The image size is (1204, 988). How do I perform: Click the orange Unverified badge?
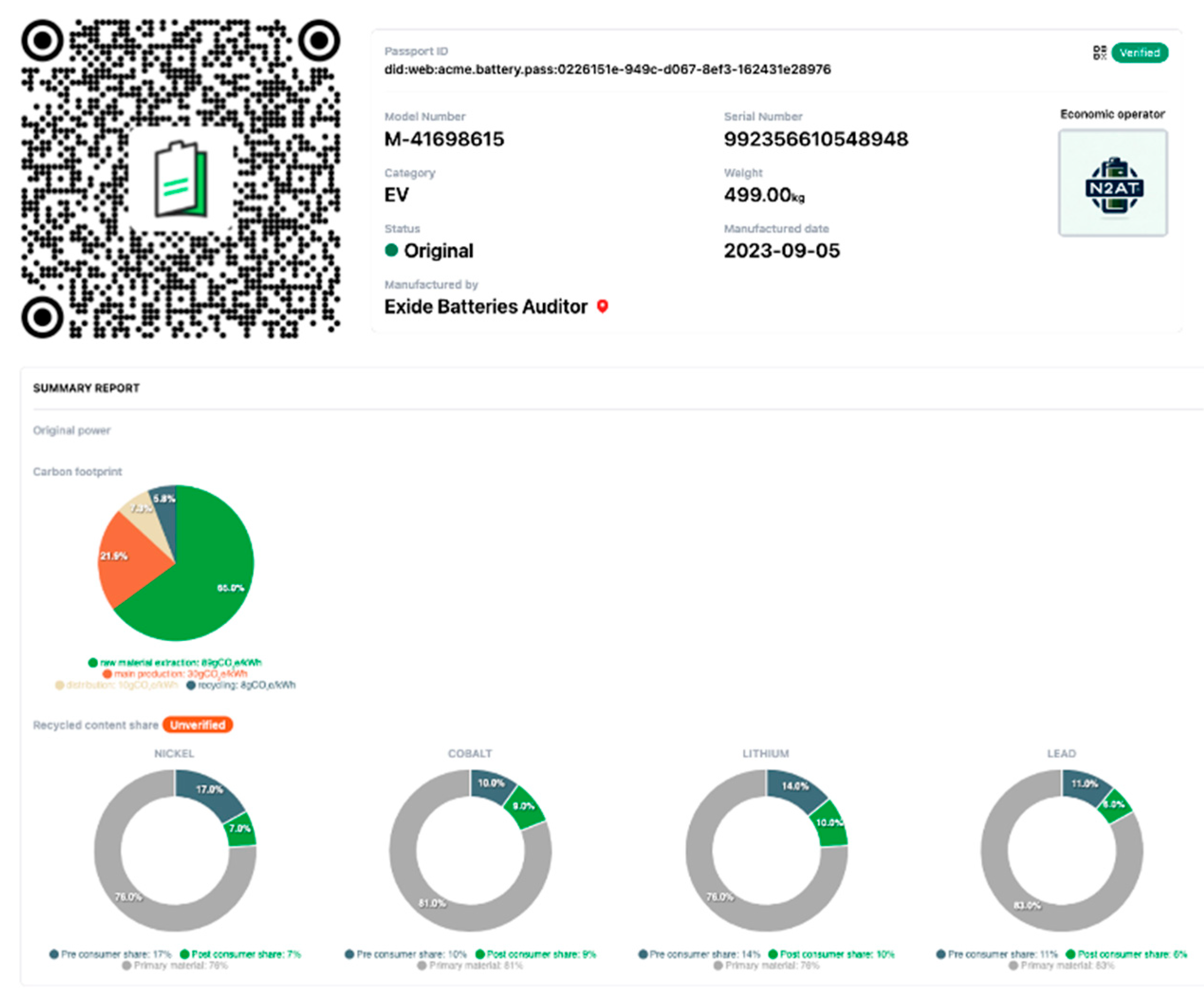198,724
